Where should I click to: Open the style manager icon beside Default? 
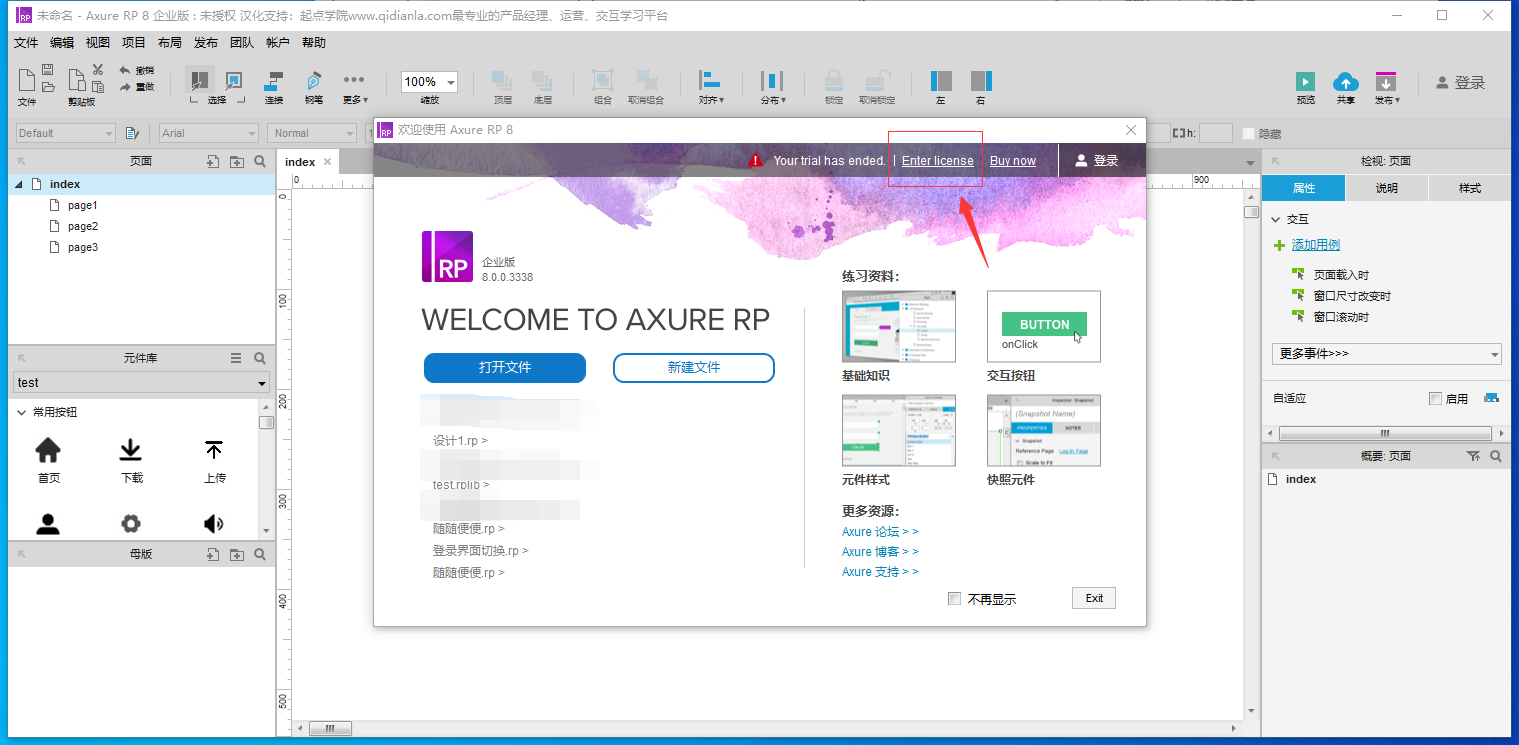point(132,133)
